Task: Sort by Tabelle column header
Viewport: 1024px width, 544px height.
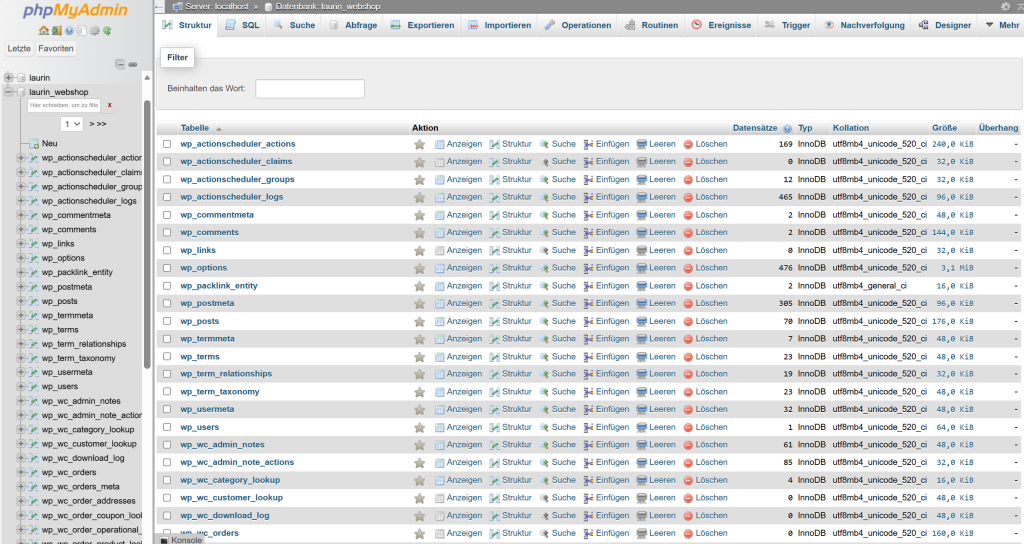Action: (x=195, y=128)
